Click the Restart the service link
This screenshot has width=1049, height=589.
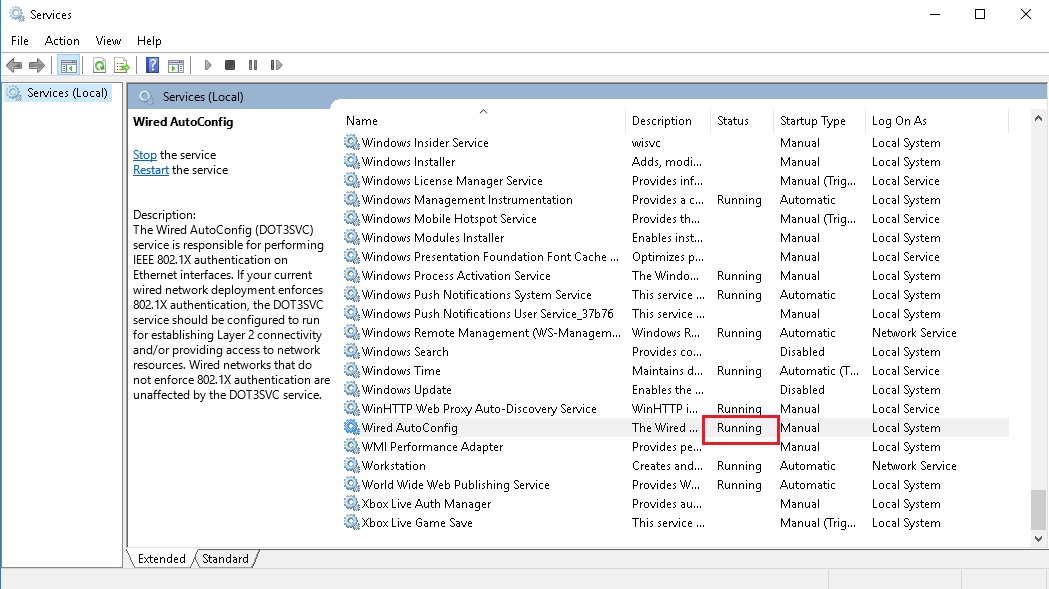click(151, 170)
